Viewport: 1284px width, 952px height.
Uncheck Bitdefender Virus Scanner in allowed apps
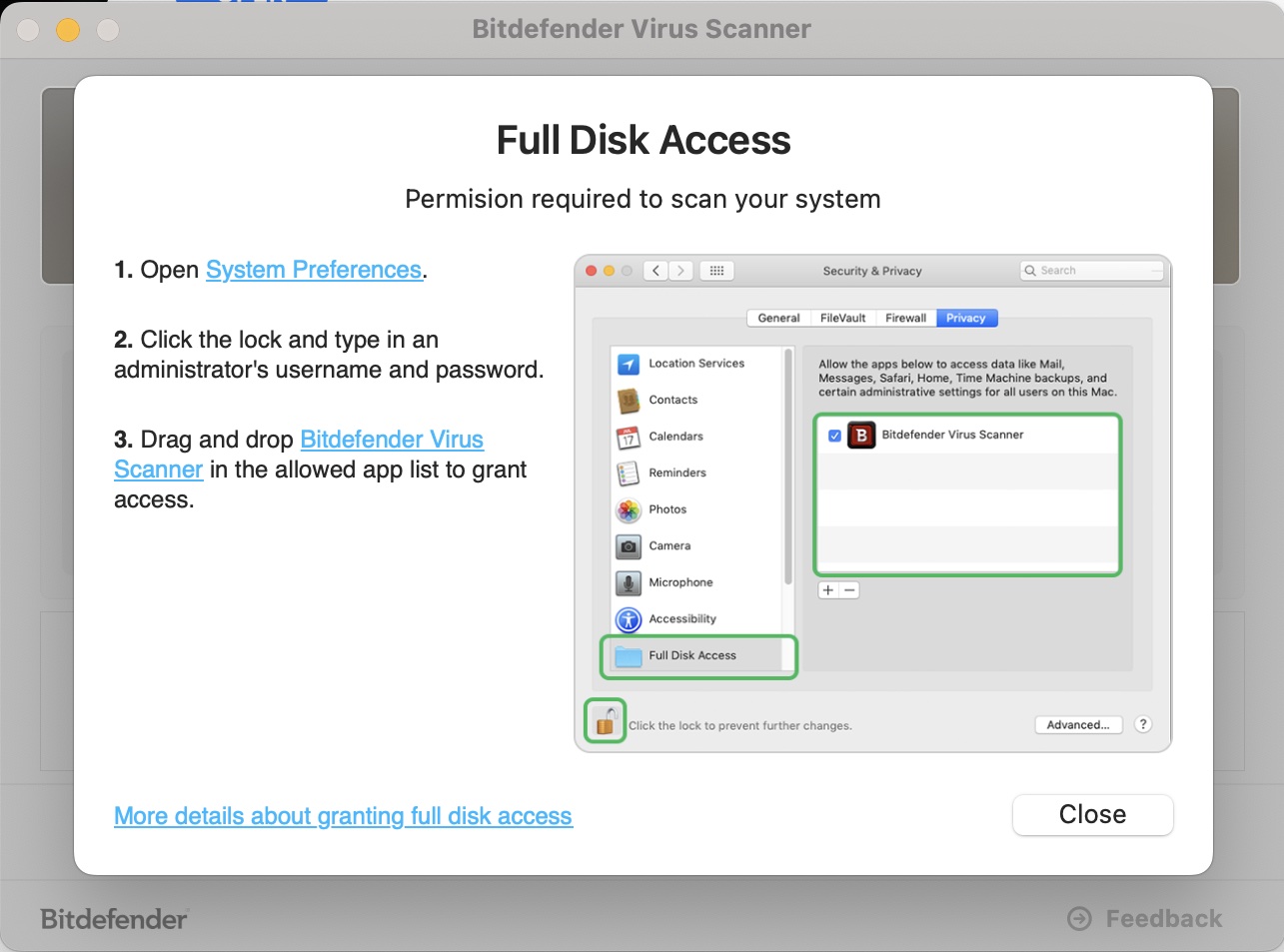pos(836,435)
